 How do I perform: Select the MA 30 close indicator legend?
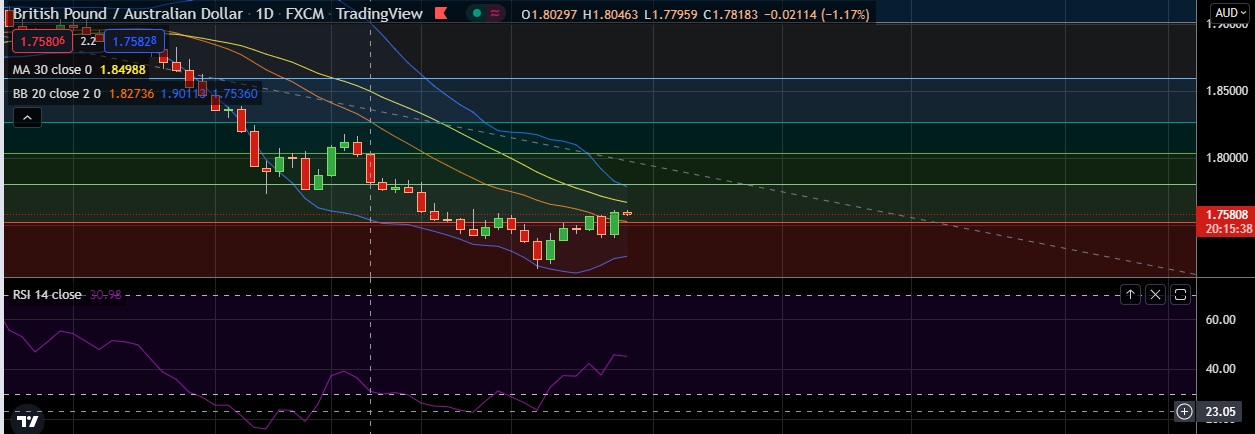pos(53,70)
